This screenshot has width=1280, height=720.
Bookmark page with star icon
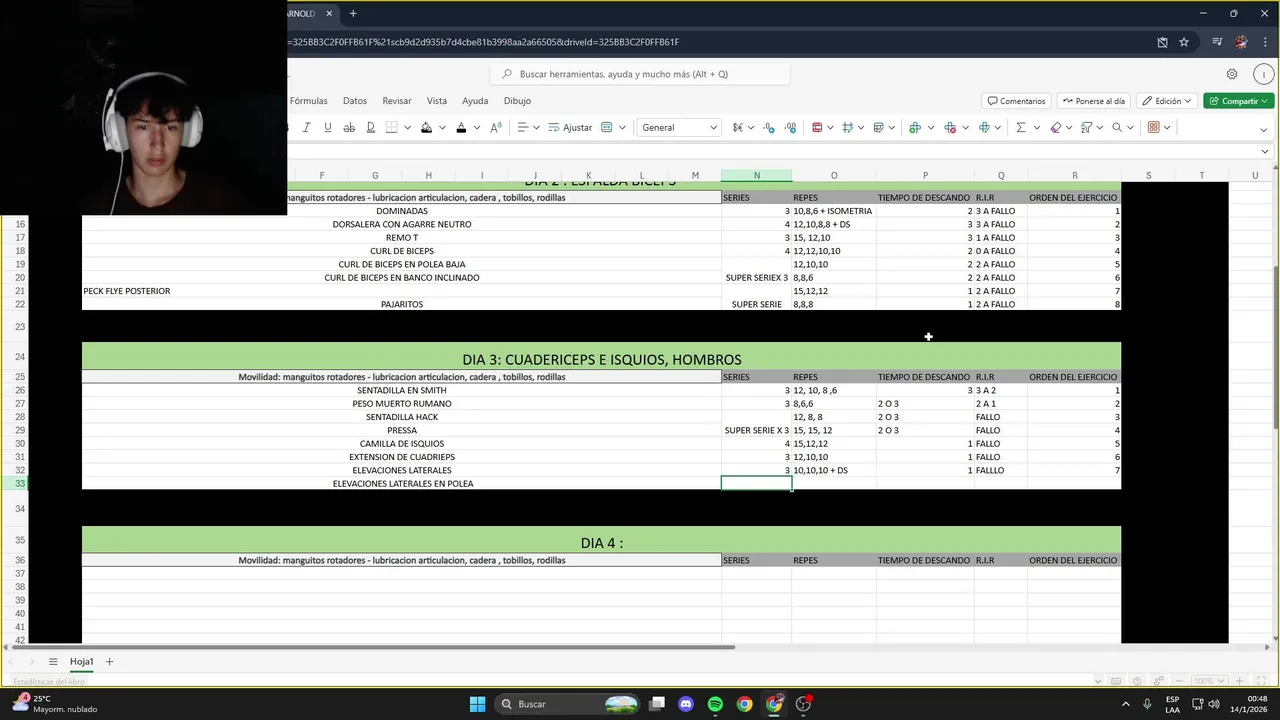pos(1184,42)
